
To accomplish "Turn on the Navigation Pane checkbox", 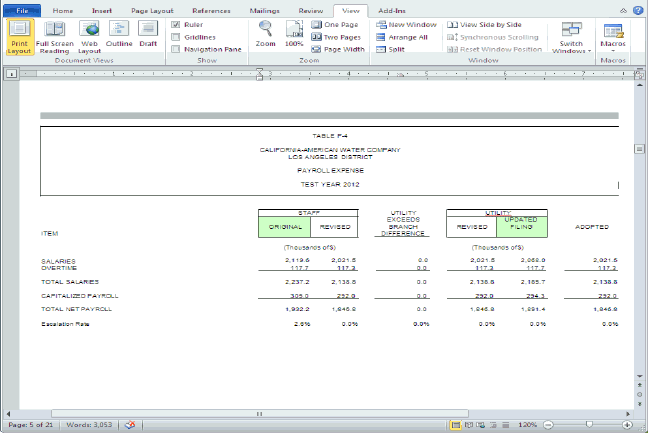I will (176, 49).
